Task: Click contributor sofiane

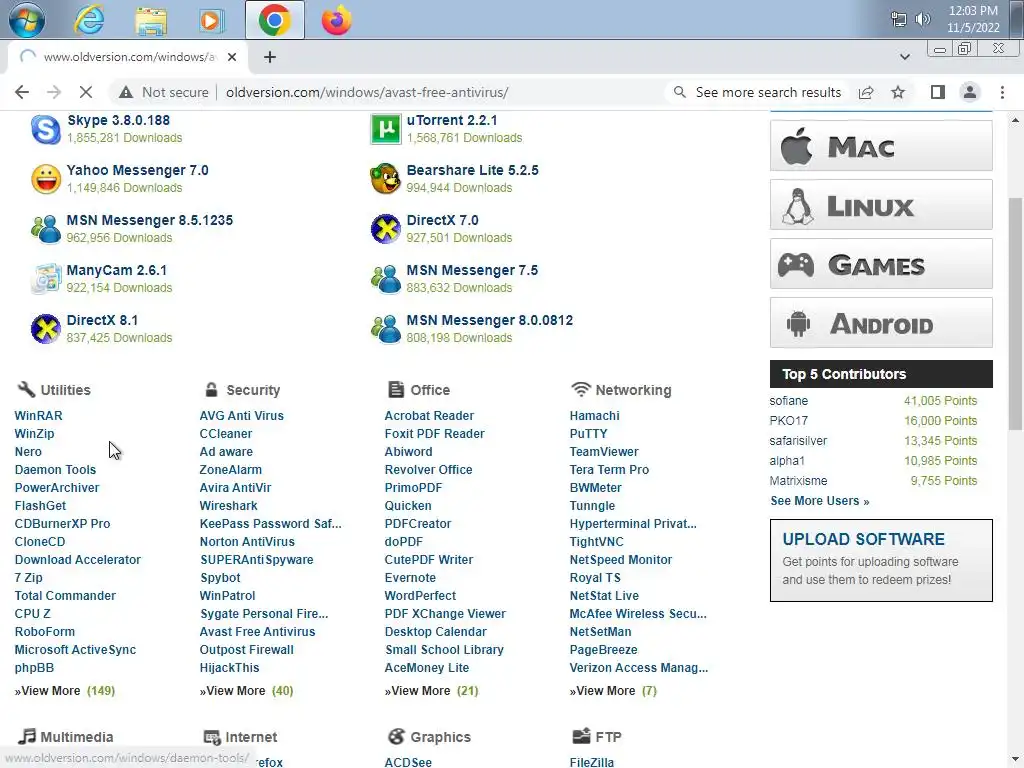Action: (788, 401)
